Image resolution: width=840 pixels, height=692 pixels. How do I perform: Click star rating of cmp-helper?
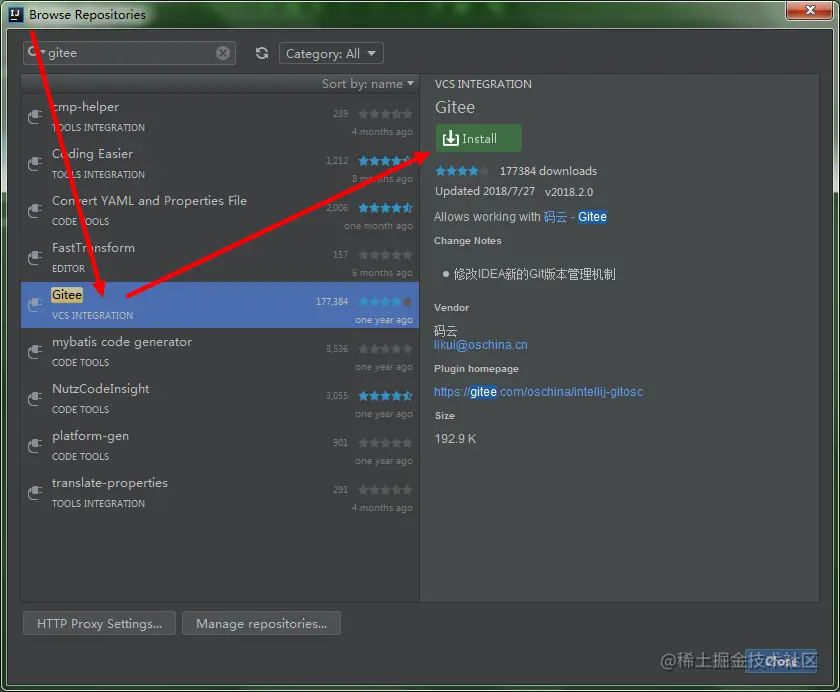pyautogui.click(x=385, y=114)
